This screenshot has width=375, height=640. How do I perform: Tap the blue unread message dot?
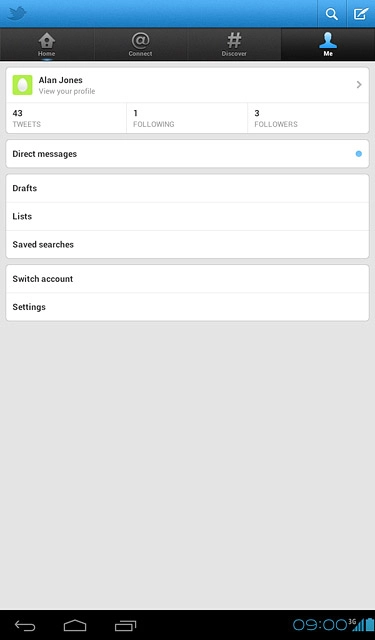click(359, 154)
